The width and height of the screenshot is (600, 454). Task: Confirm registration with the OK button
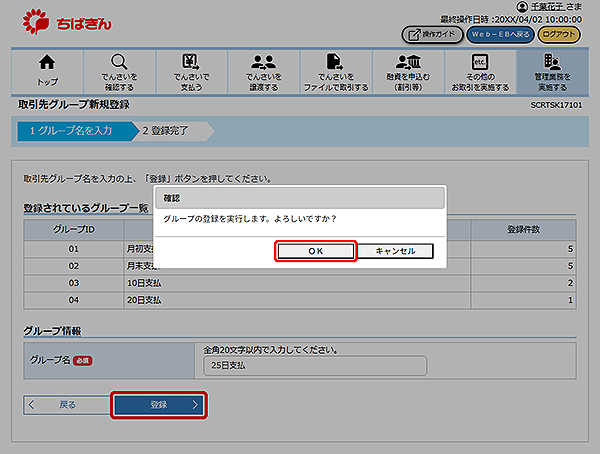[316, 251]
